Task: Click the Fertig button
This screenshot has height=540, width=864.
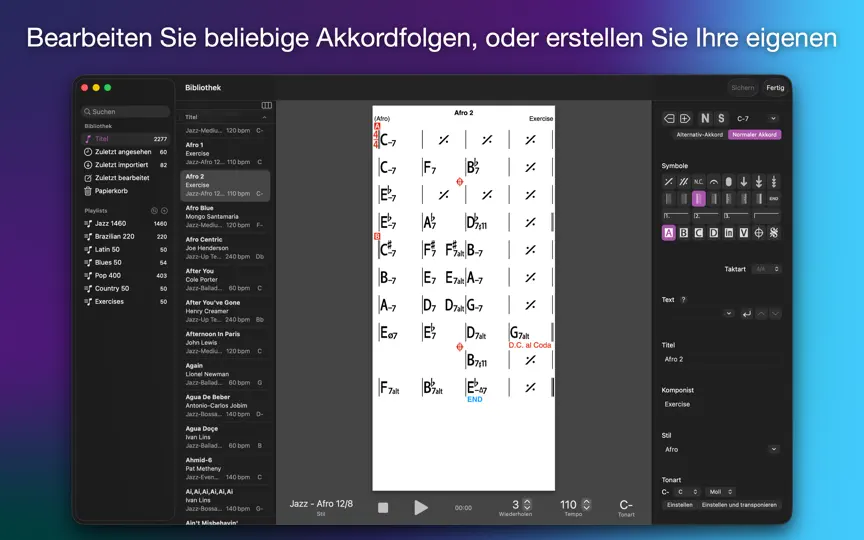Action: [x=775, y=88]
